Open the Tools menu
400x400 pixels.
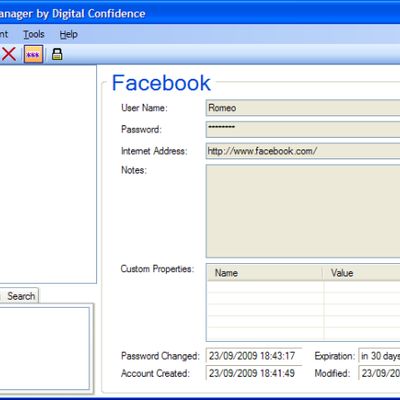click(34, 34)
